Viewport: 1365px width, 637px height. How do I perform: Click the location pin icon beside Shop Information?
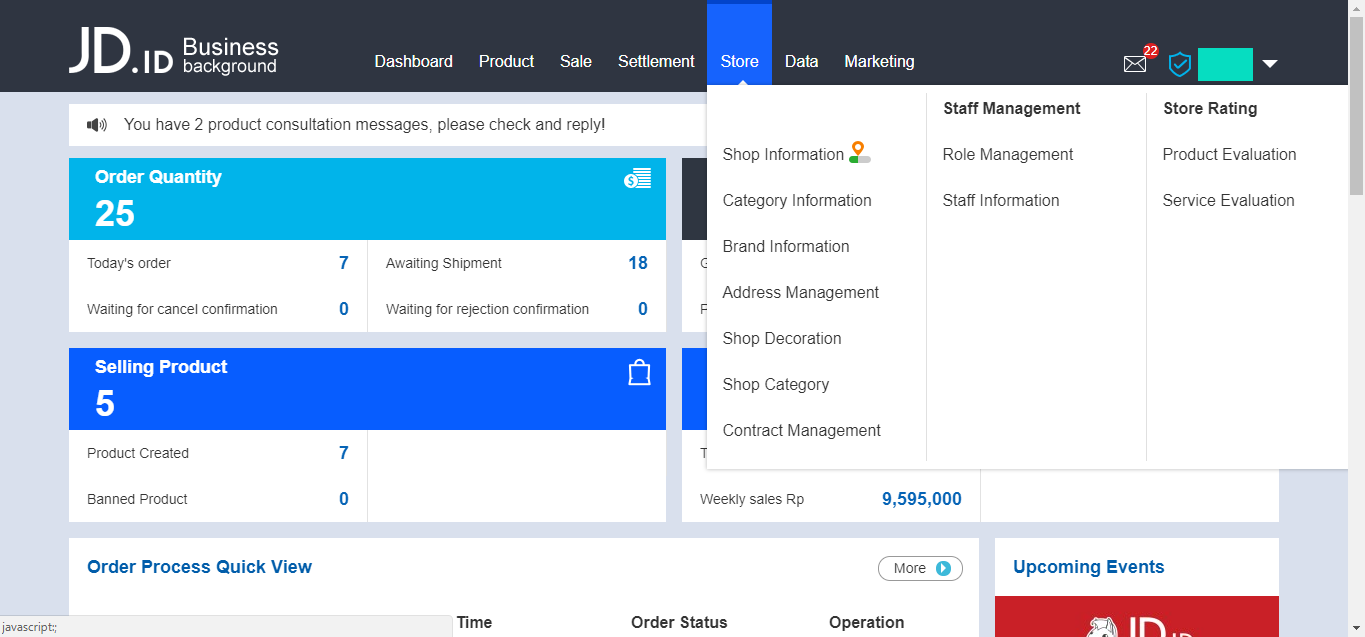coord(858,150)
